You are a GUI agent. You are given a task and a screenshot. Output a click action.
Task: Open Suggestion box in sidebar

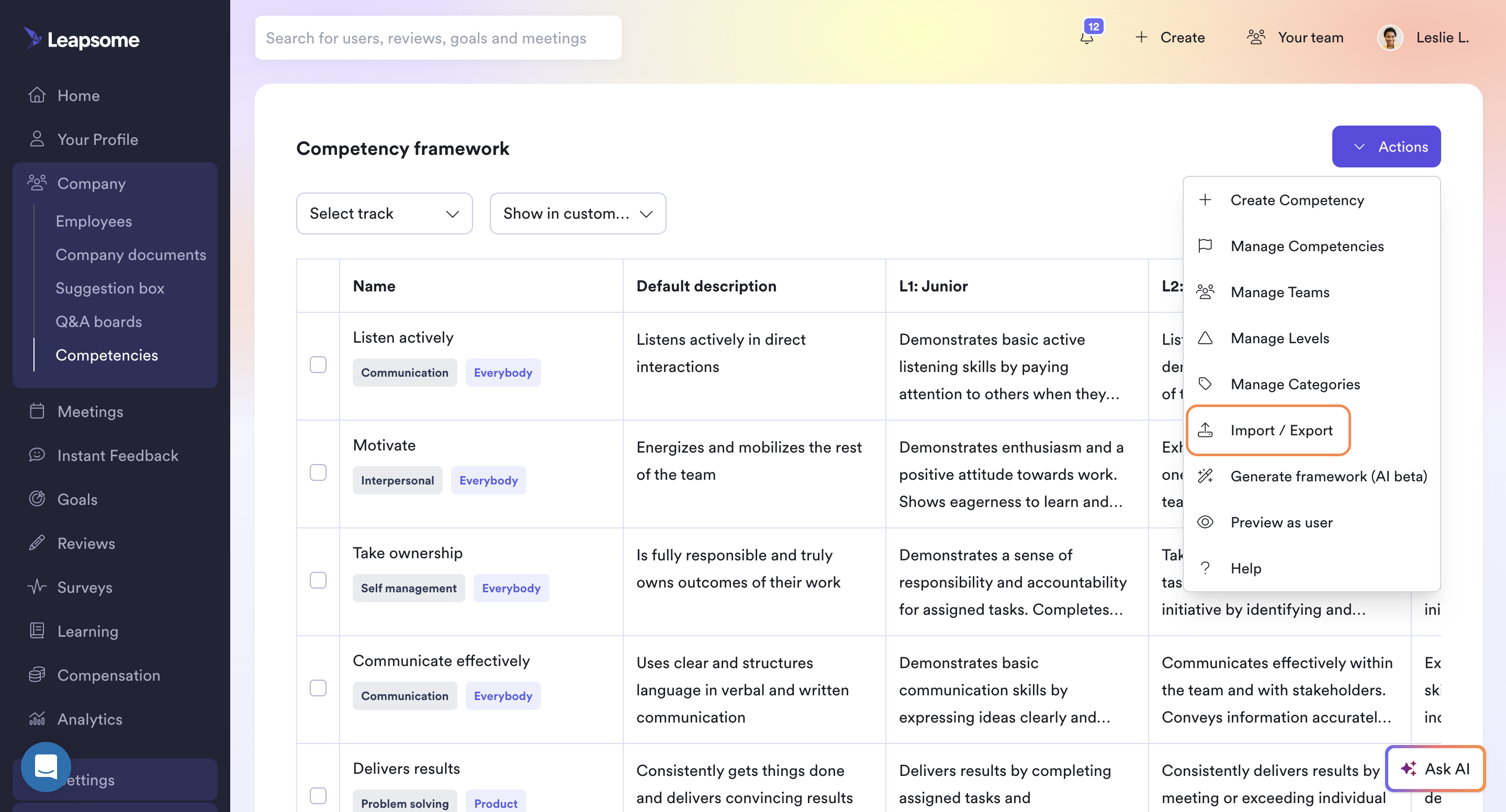pyautogui.click(x=109, y=288)
